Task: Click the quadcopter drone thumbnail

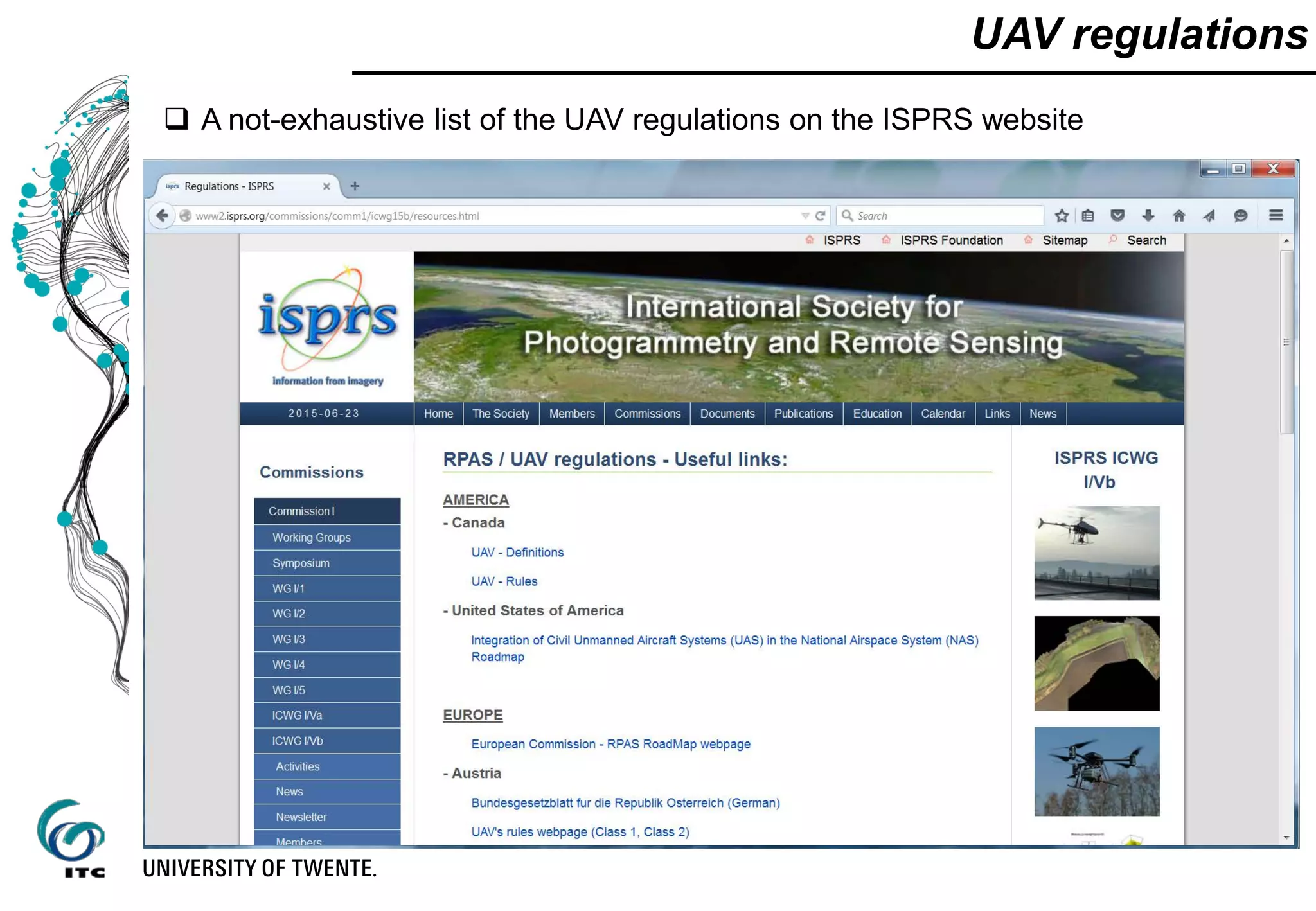Action: click(1097, 772)
